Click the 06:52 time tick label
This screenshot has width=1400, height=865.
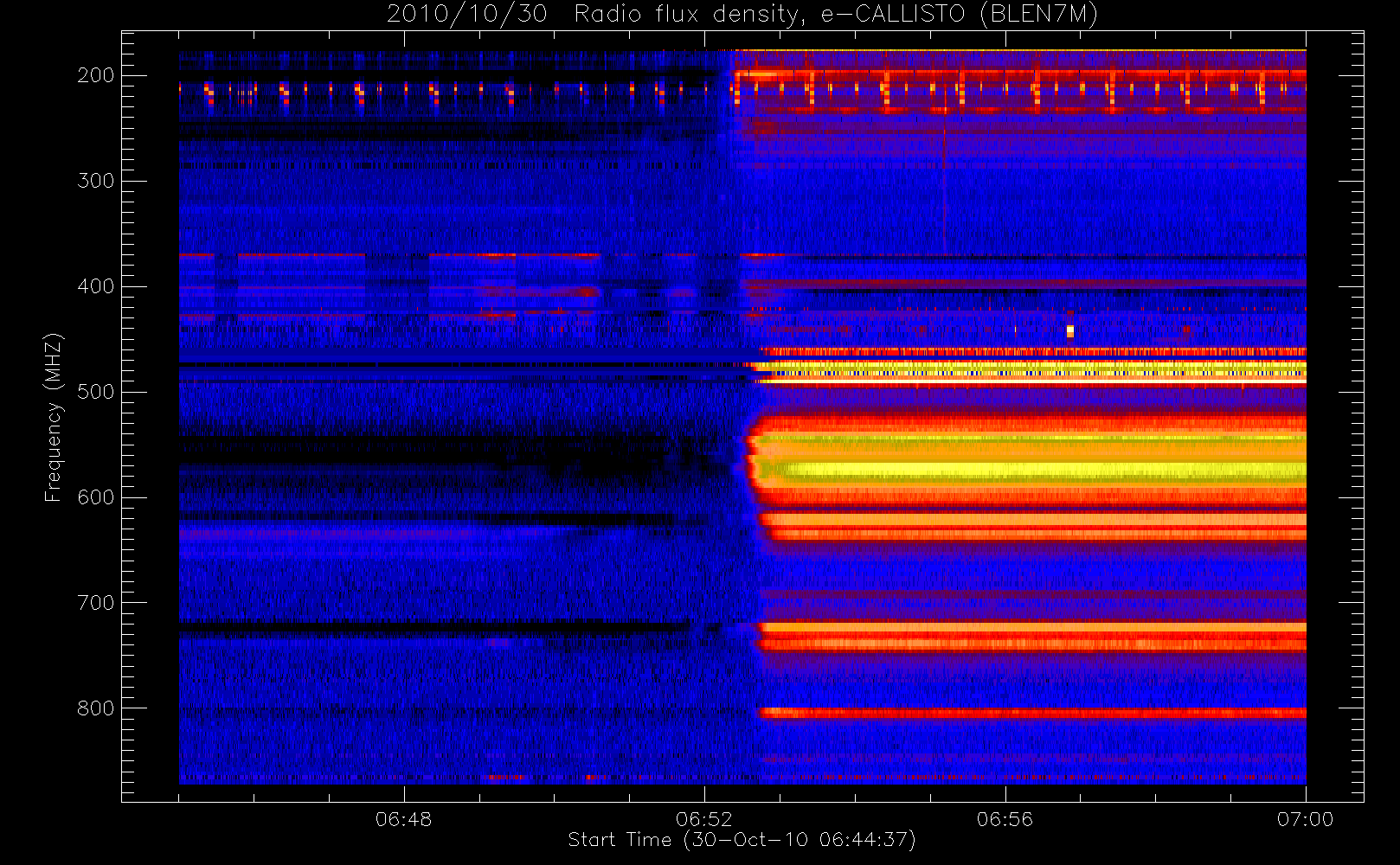tap(704, 818)
